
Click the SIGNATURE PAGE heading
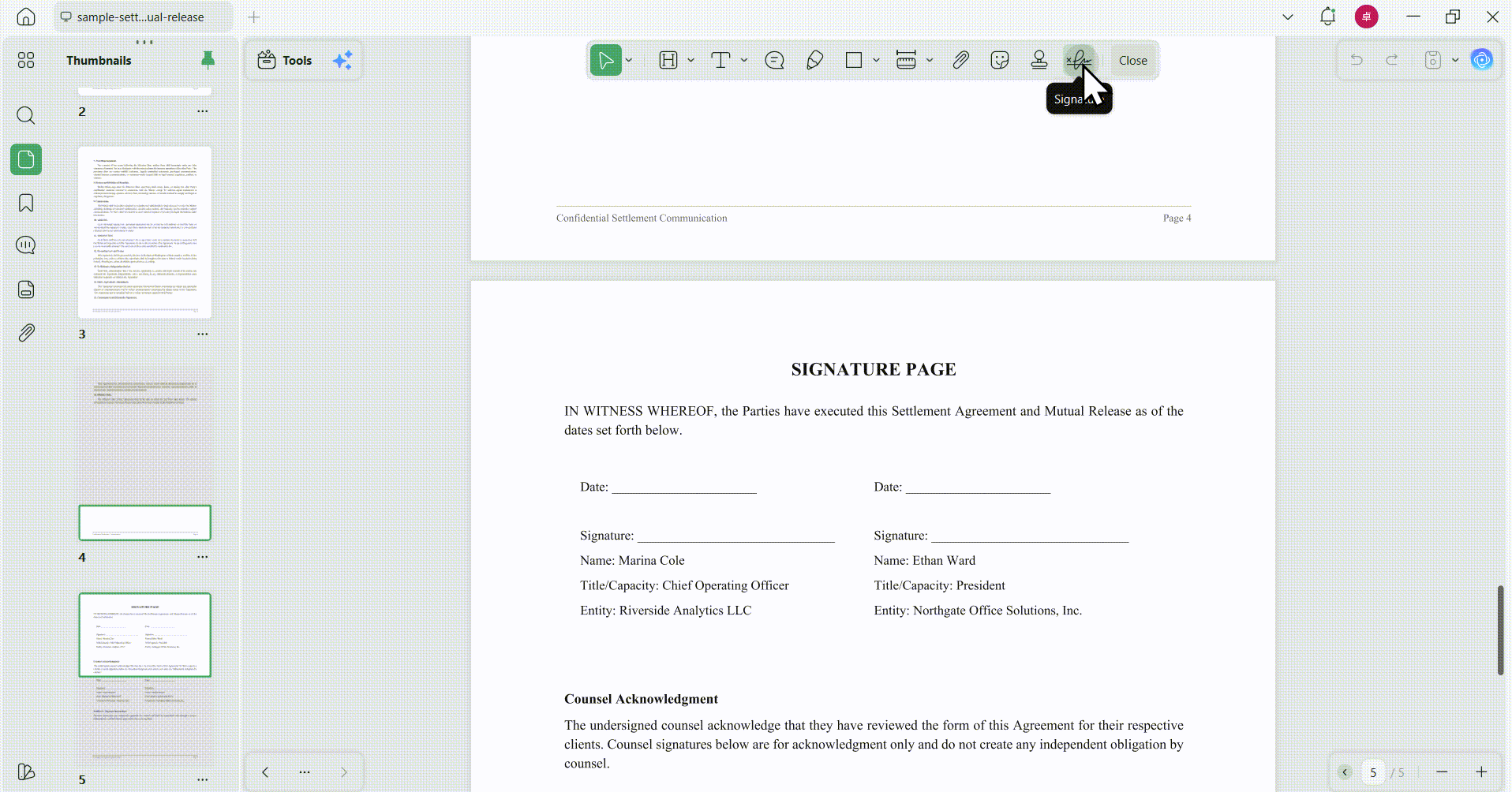tap(874, 369)
